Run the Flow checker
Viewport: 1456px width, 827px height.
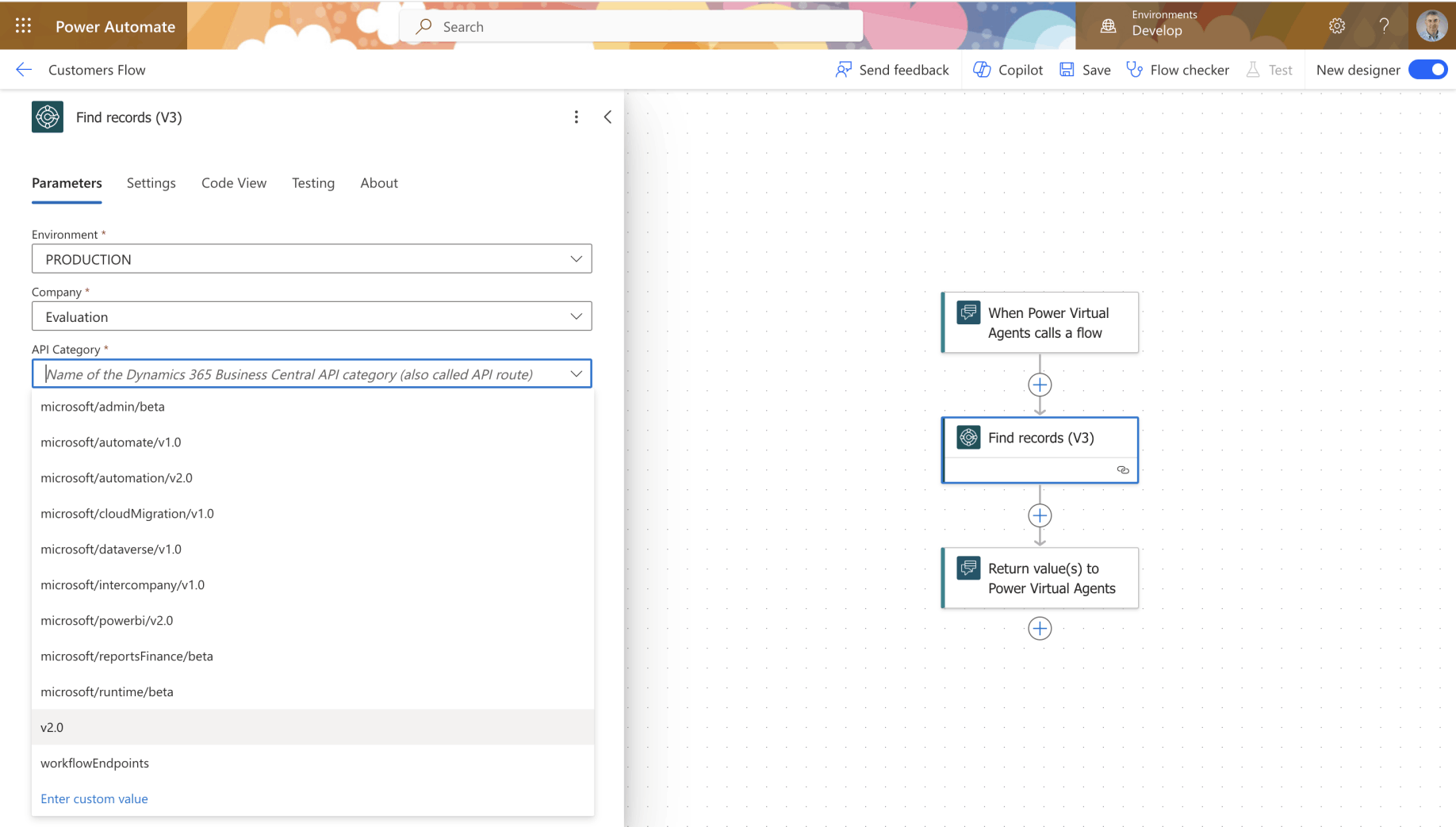click(1178, 70)
